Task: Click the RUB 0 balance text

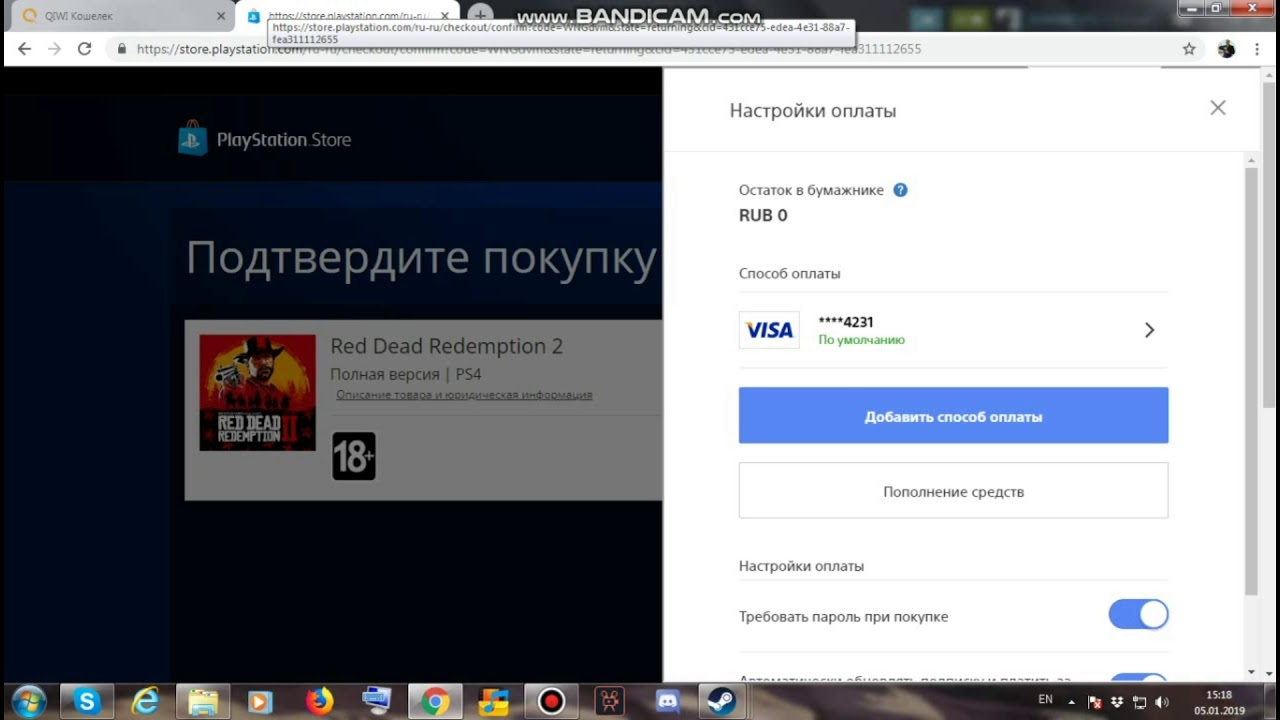Action: [763, 215]
